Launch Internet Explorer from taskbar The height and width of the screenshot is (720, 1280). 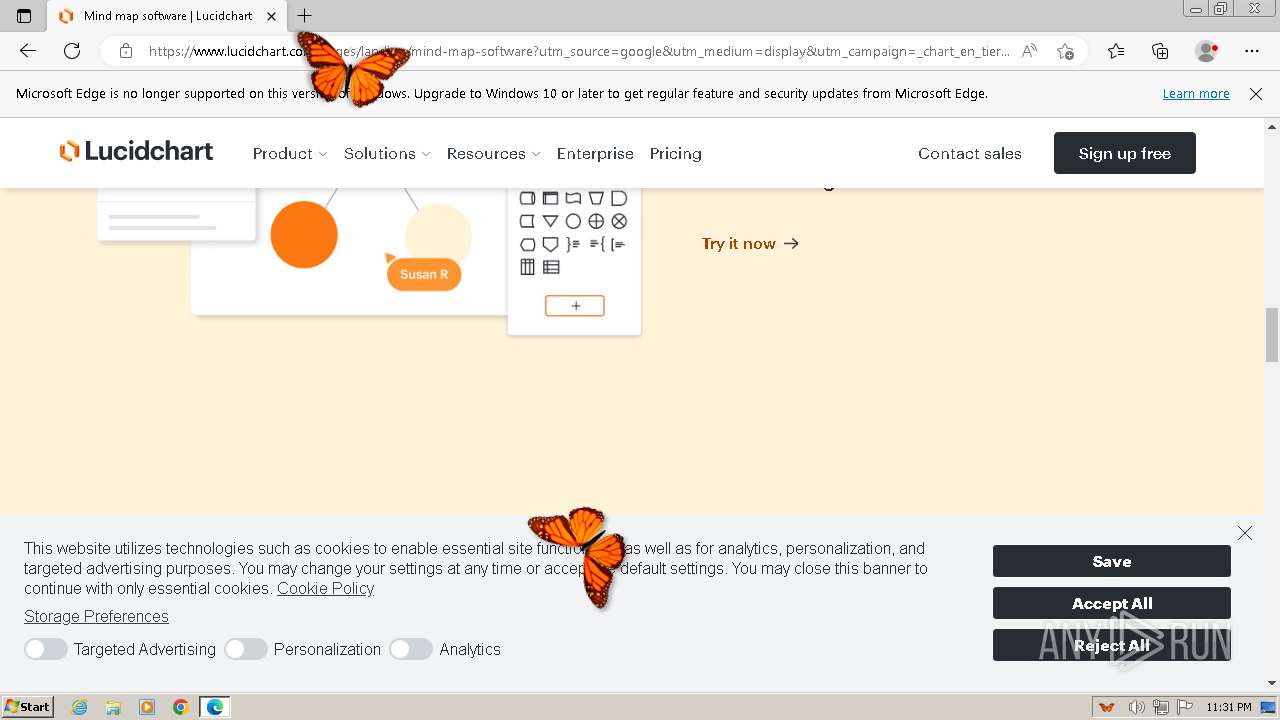click(x=80, y=707)
